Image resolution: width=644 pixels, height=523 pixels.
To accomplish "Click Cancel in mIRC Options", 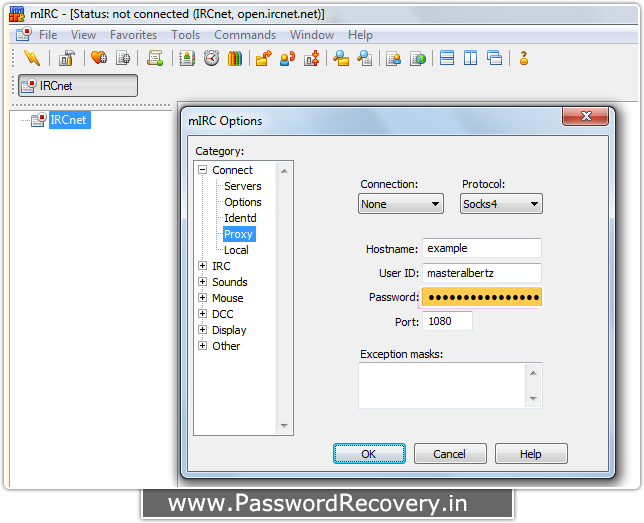I will click(x=450, y=454).
